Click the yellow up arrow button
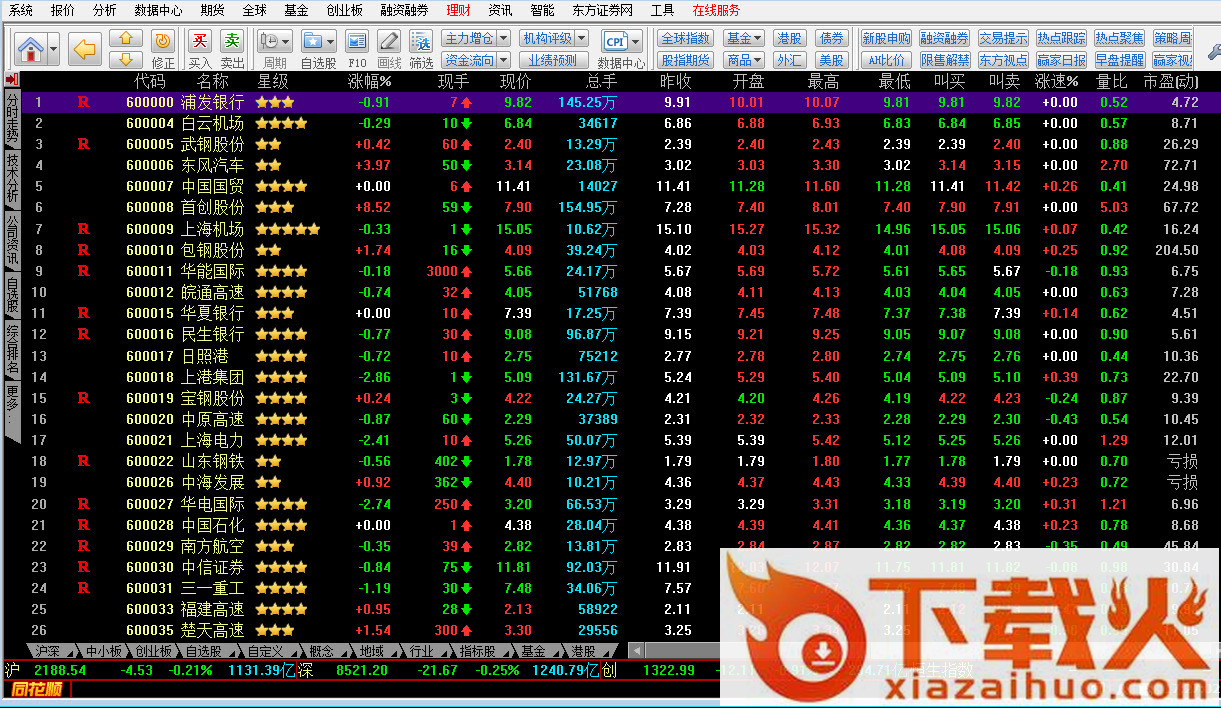 pos(125,39)
